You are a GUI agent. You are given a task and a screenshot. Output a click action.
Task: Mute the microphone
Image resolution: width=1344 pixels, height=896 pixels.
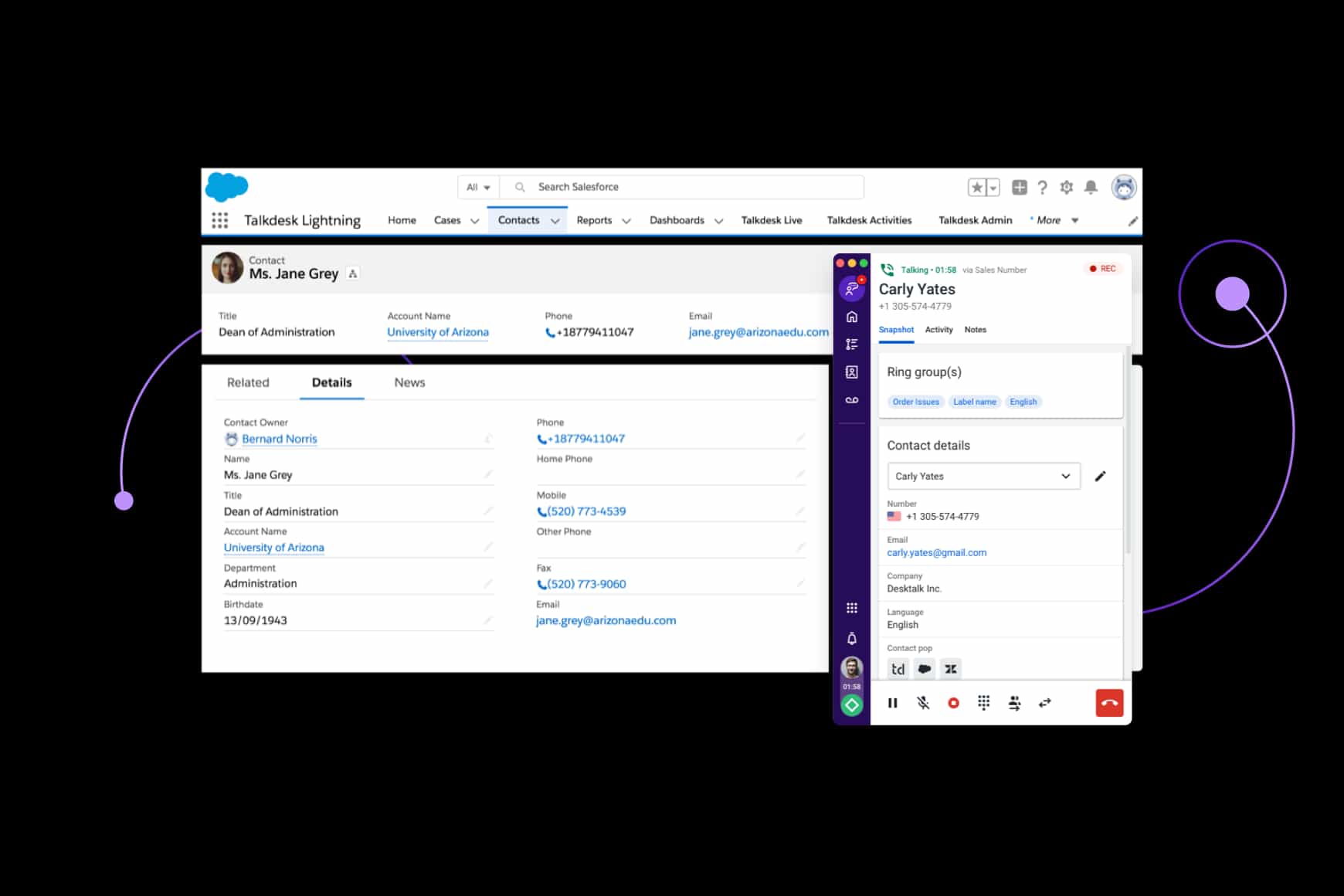[x=923, y=703]
